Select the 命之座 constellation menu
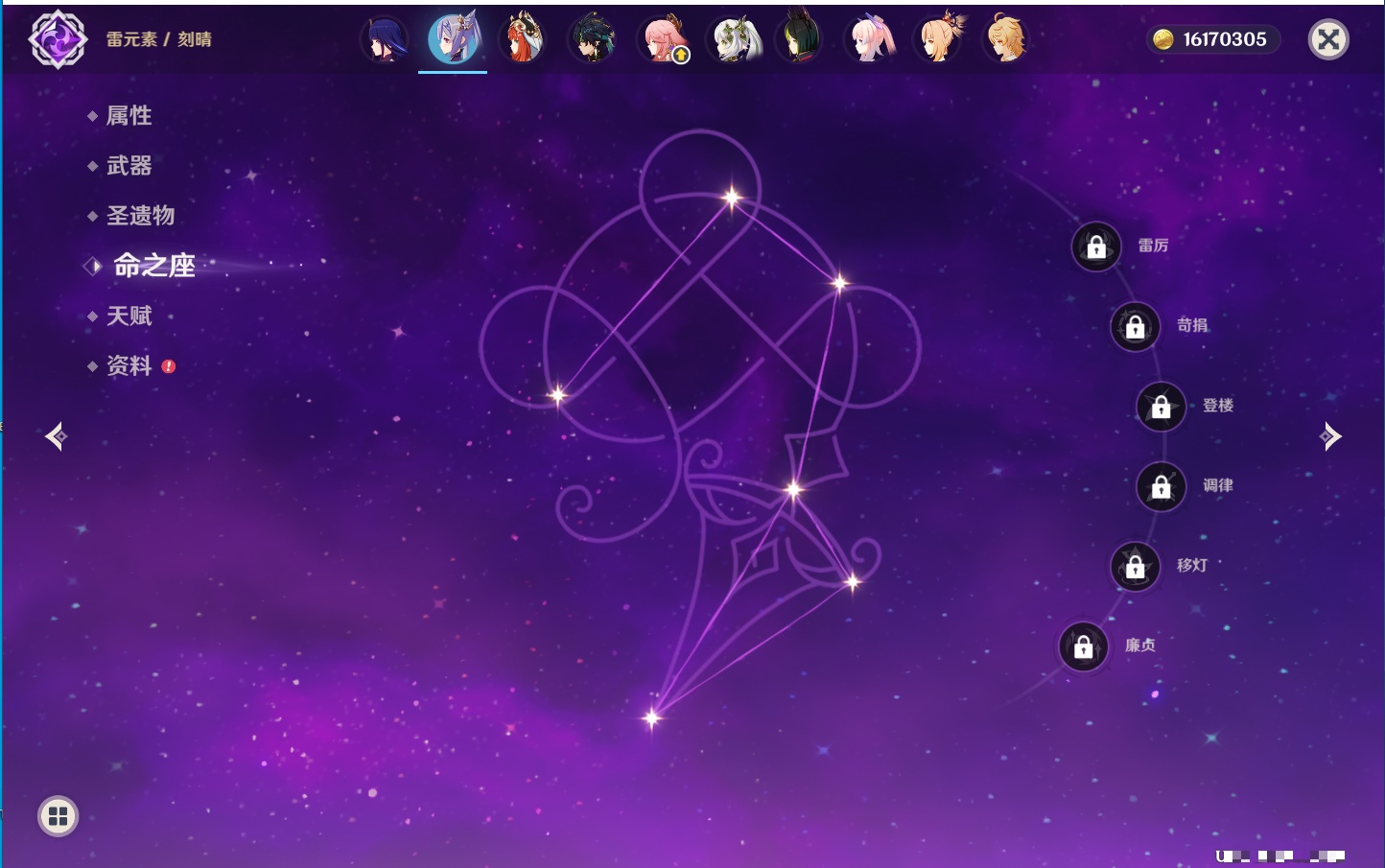This screenshot has height=868, width=1385. [x=153, y=266]
